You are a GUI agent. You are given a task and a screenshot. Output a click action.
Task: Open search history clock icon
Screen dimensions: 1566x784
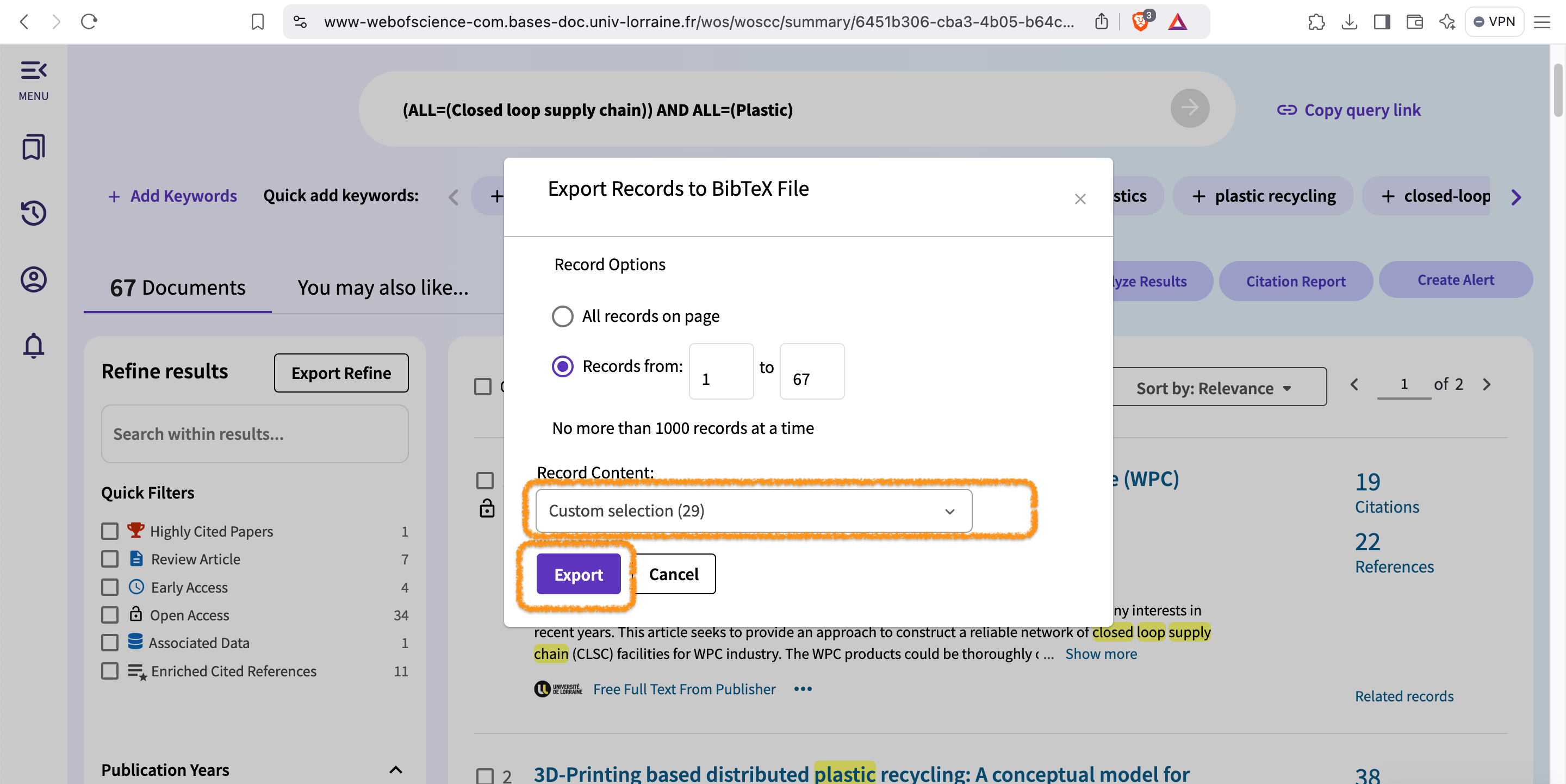point(33,213)
